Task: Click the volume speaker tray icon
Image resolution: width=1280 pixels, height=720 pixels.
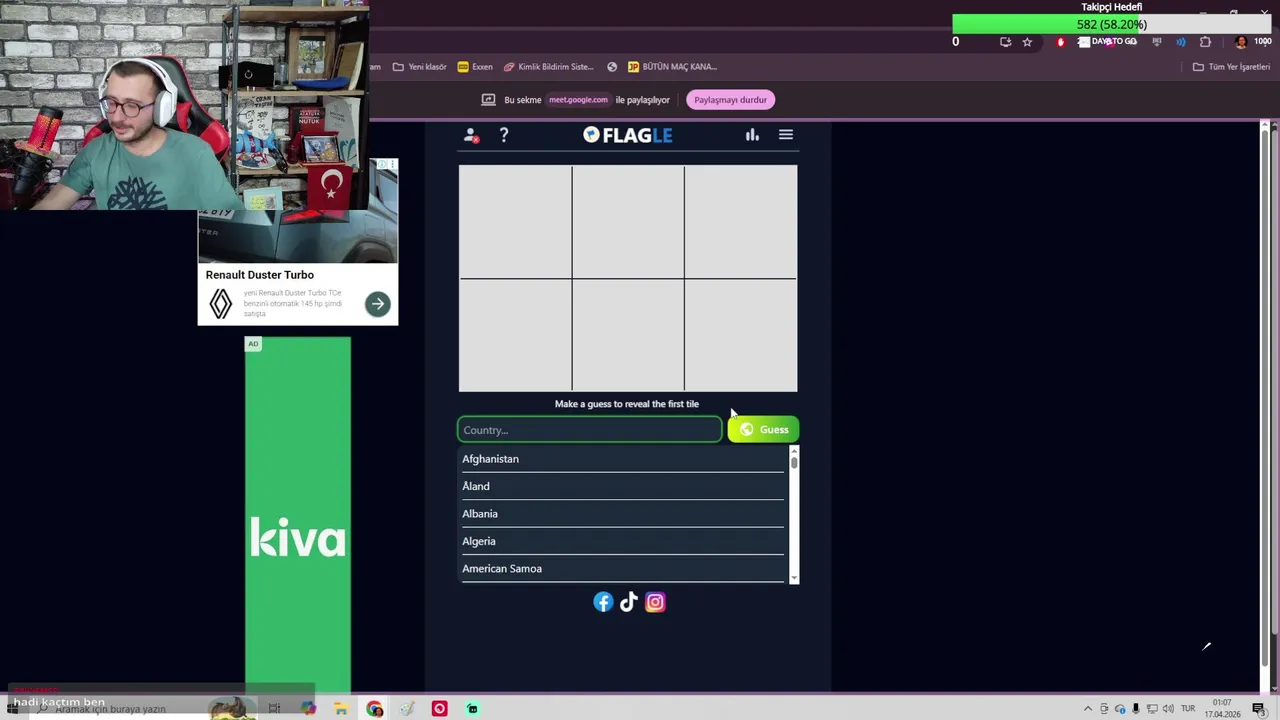Action: [1168, 709]
